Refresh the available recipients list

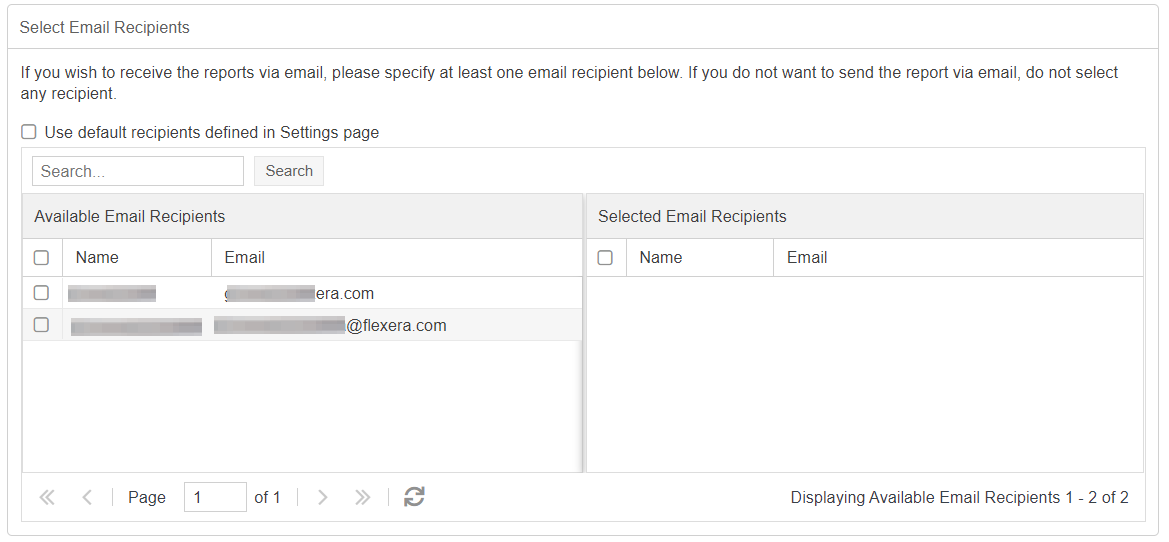(x=414, y=497)
